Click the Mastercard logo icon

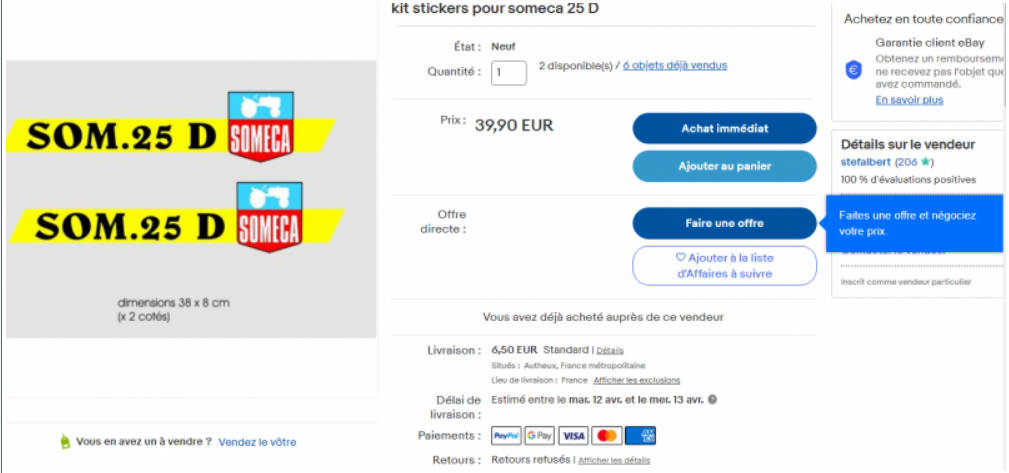606,436
